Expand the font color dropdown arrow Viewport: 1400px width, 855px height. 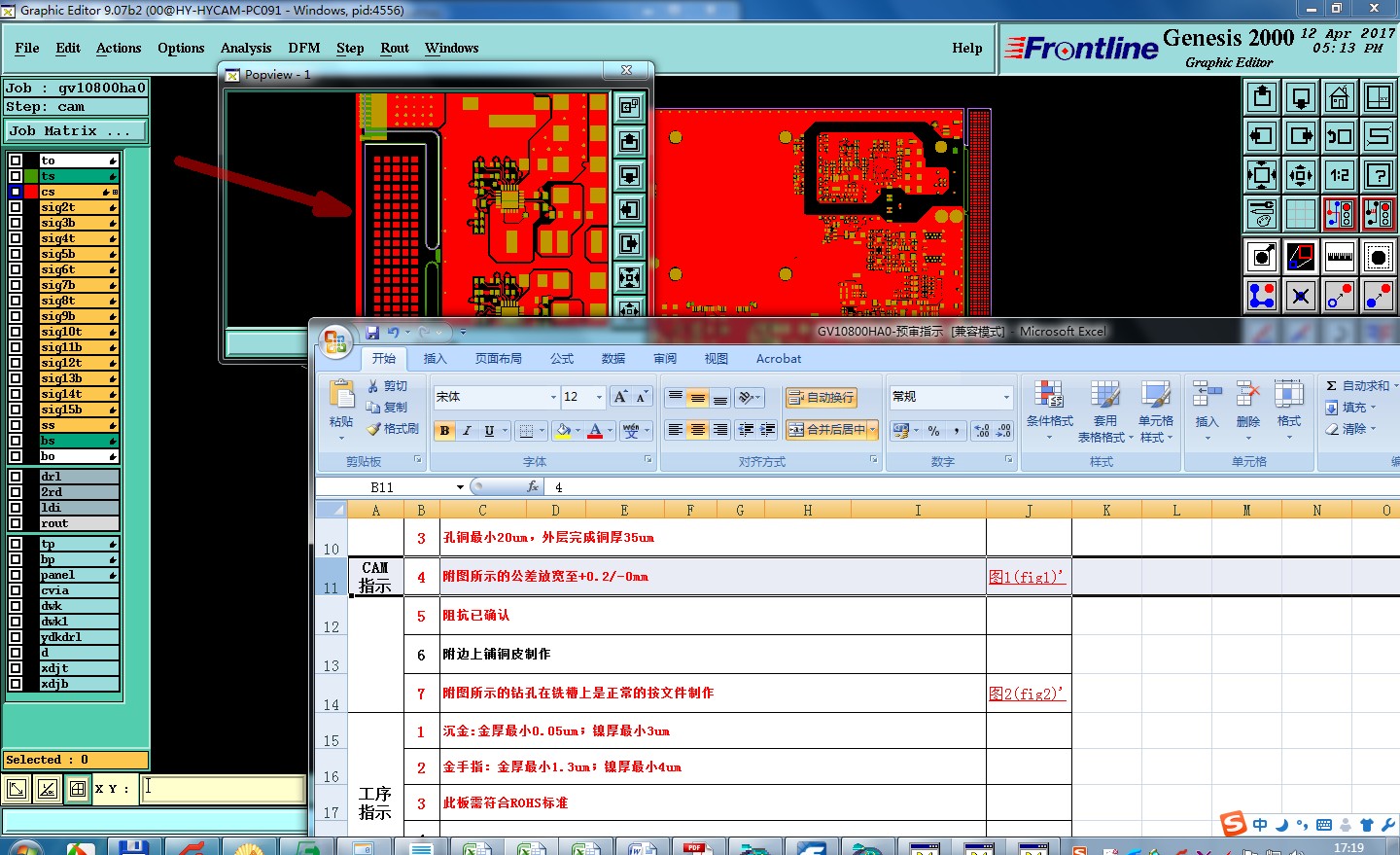coord(612,431)
